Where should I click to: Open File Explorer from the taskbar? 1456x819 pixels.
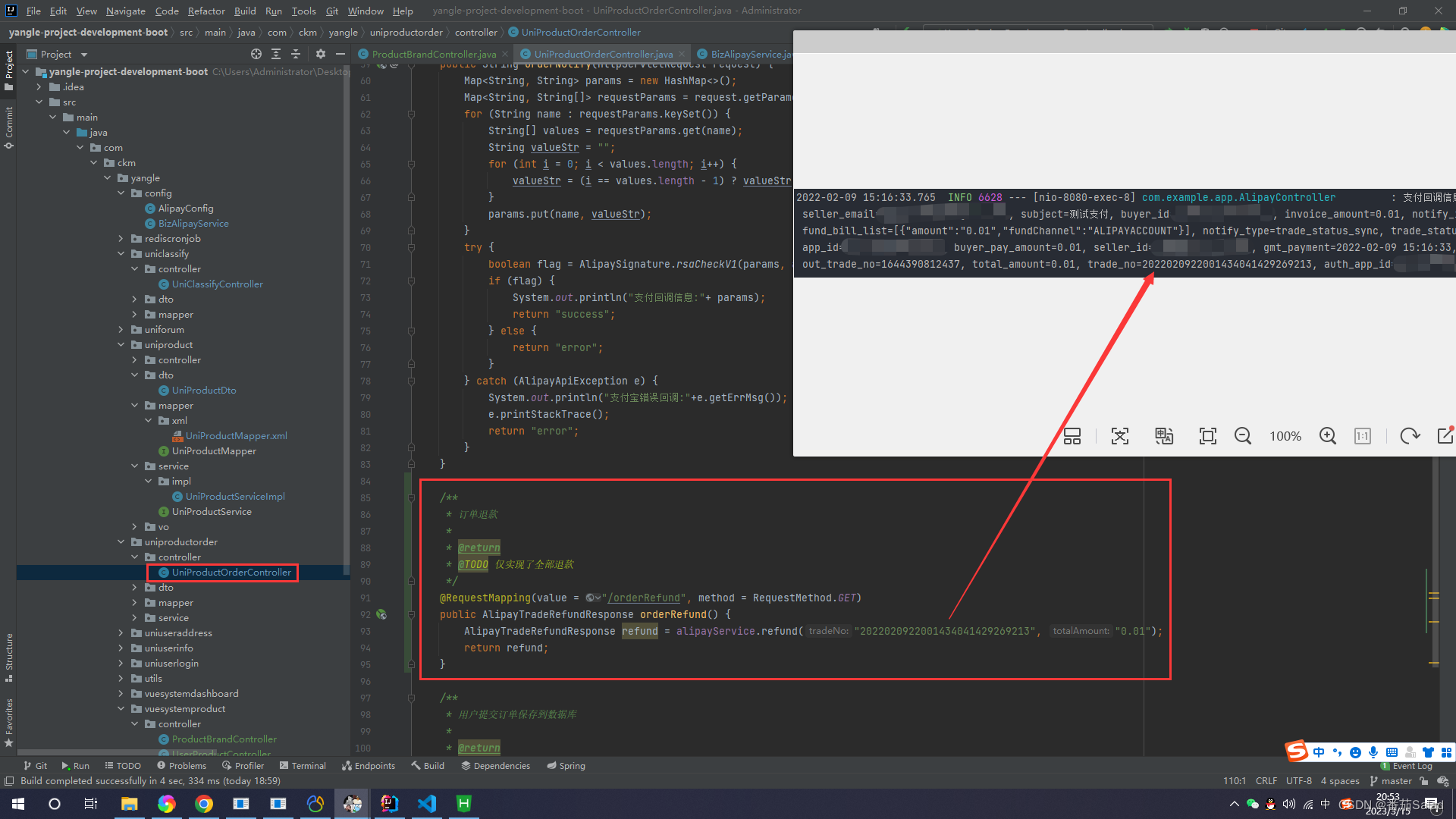point(130,803)
